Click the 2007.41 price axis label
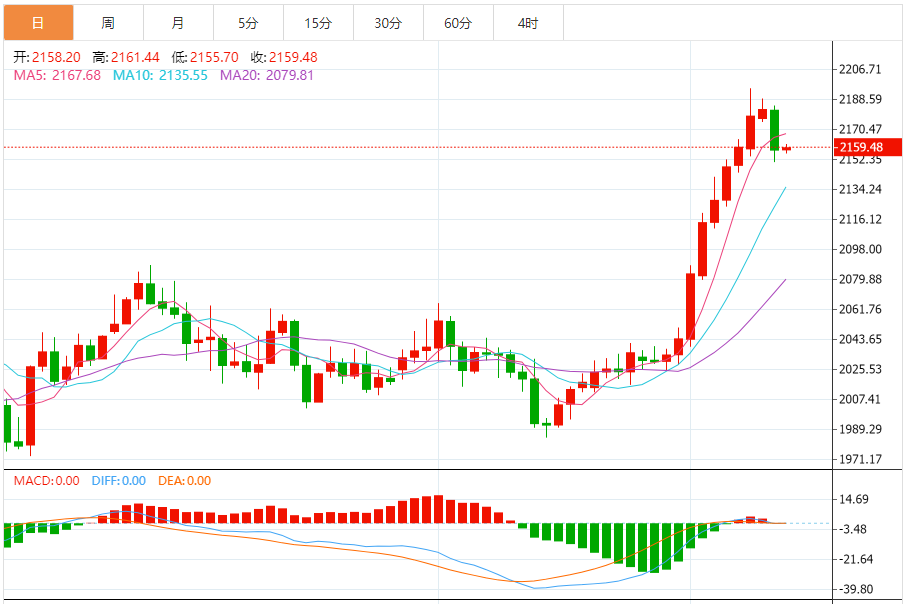Viewport: 908px width, 604px height. coord(861,399)
